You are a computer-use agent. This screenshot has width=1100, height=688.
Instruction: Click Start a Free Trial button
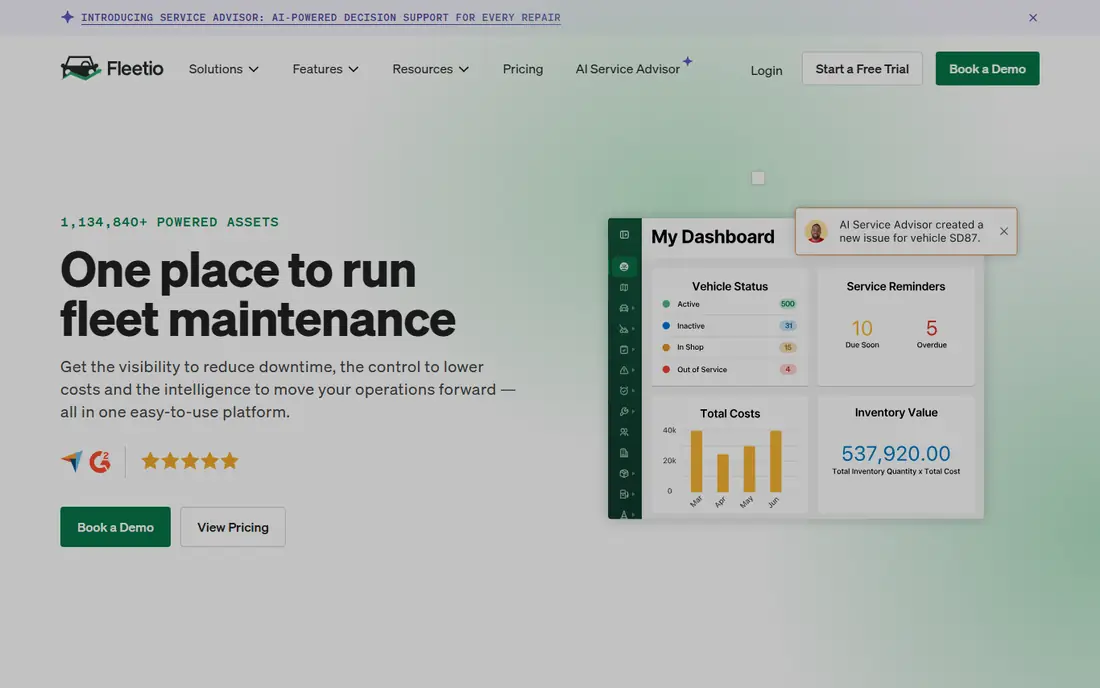click(861, 69)
